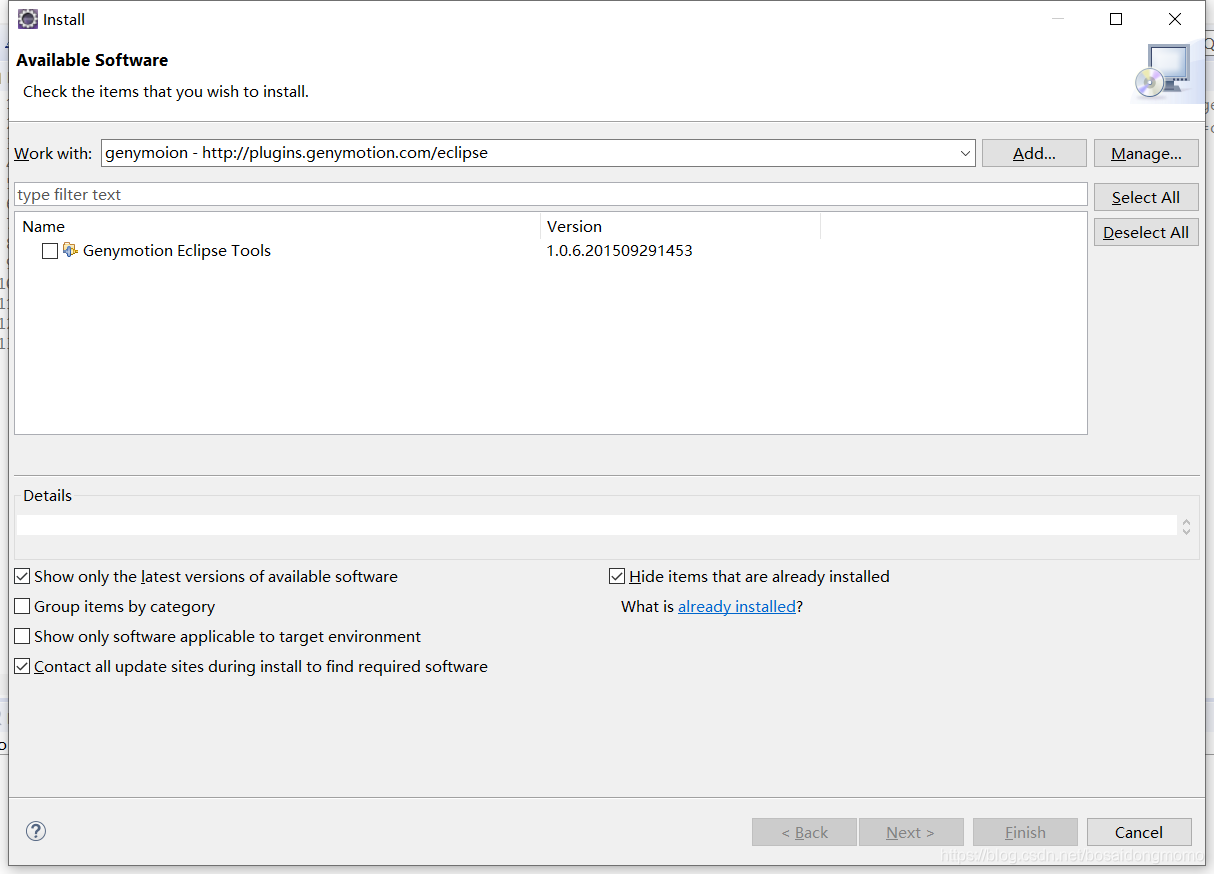Click Deselect All button
1214x874 pixels.
click(1146, 232)
